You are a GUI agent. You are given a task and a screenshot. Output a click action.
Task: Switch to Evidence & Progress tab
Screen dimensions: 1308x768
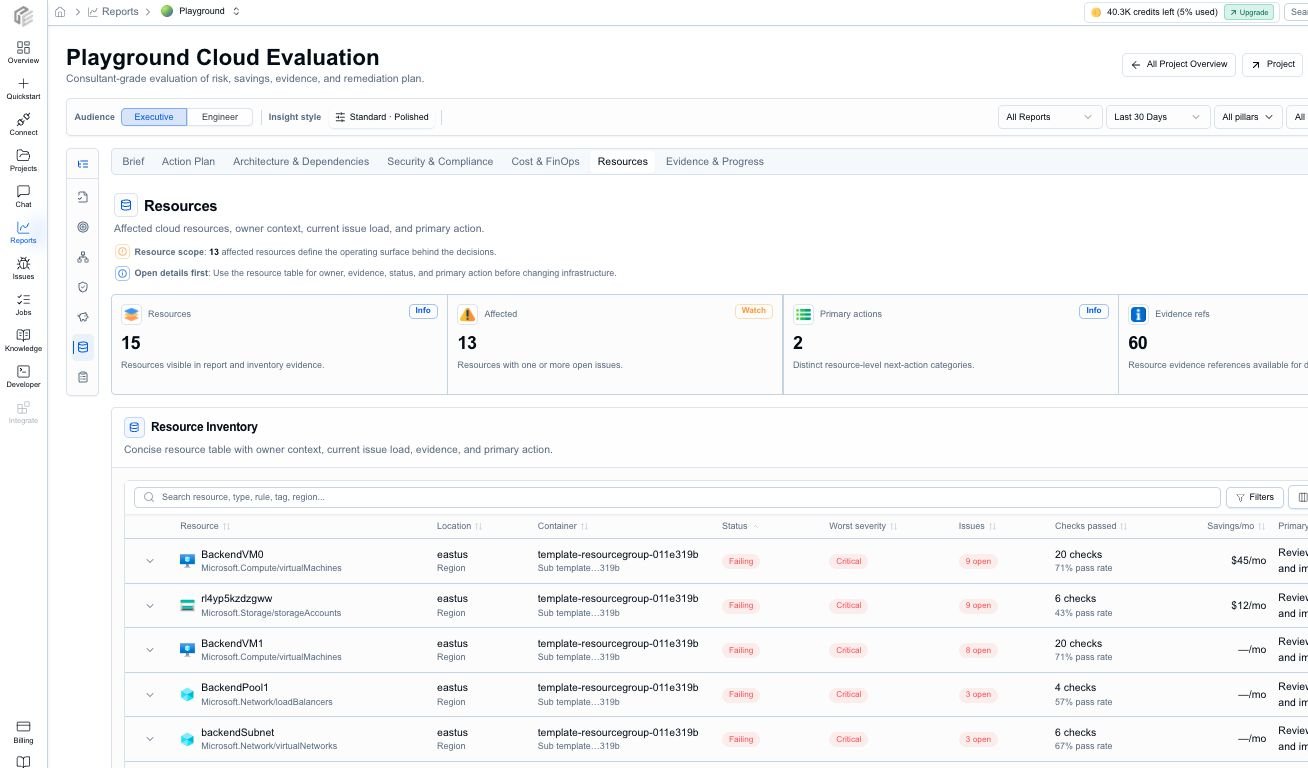[x=715, y=161]
